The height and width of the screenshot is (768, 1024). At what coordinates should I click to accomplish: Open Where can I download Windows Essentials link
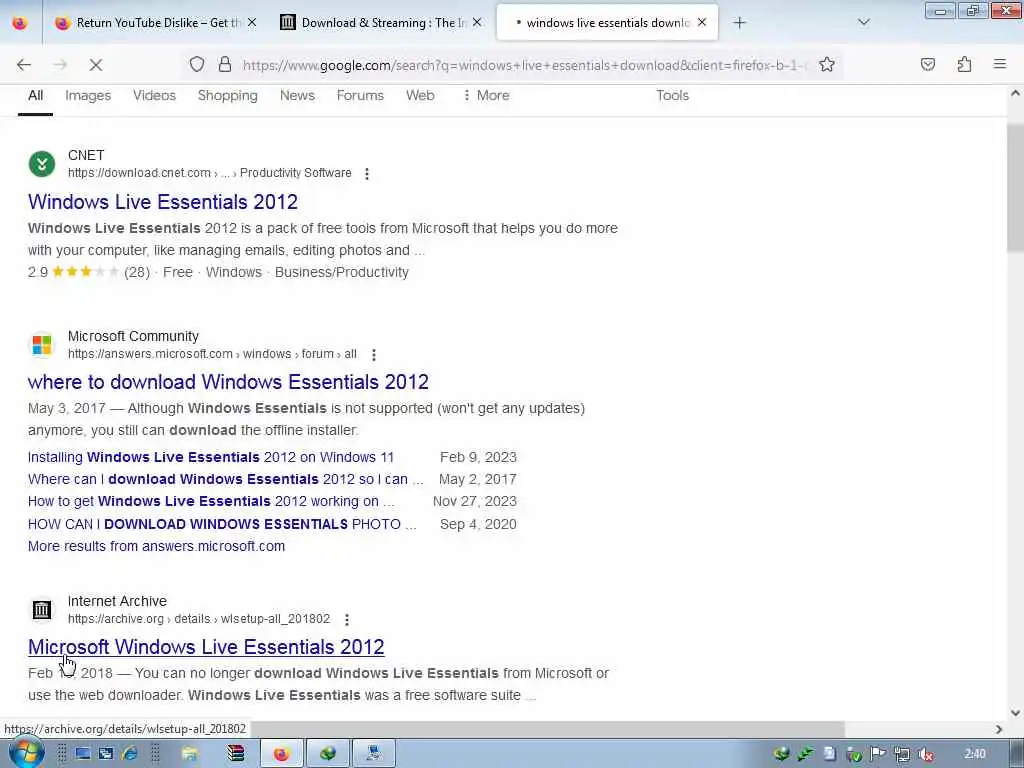click(225, 479)
